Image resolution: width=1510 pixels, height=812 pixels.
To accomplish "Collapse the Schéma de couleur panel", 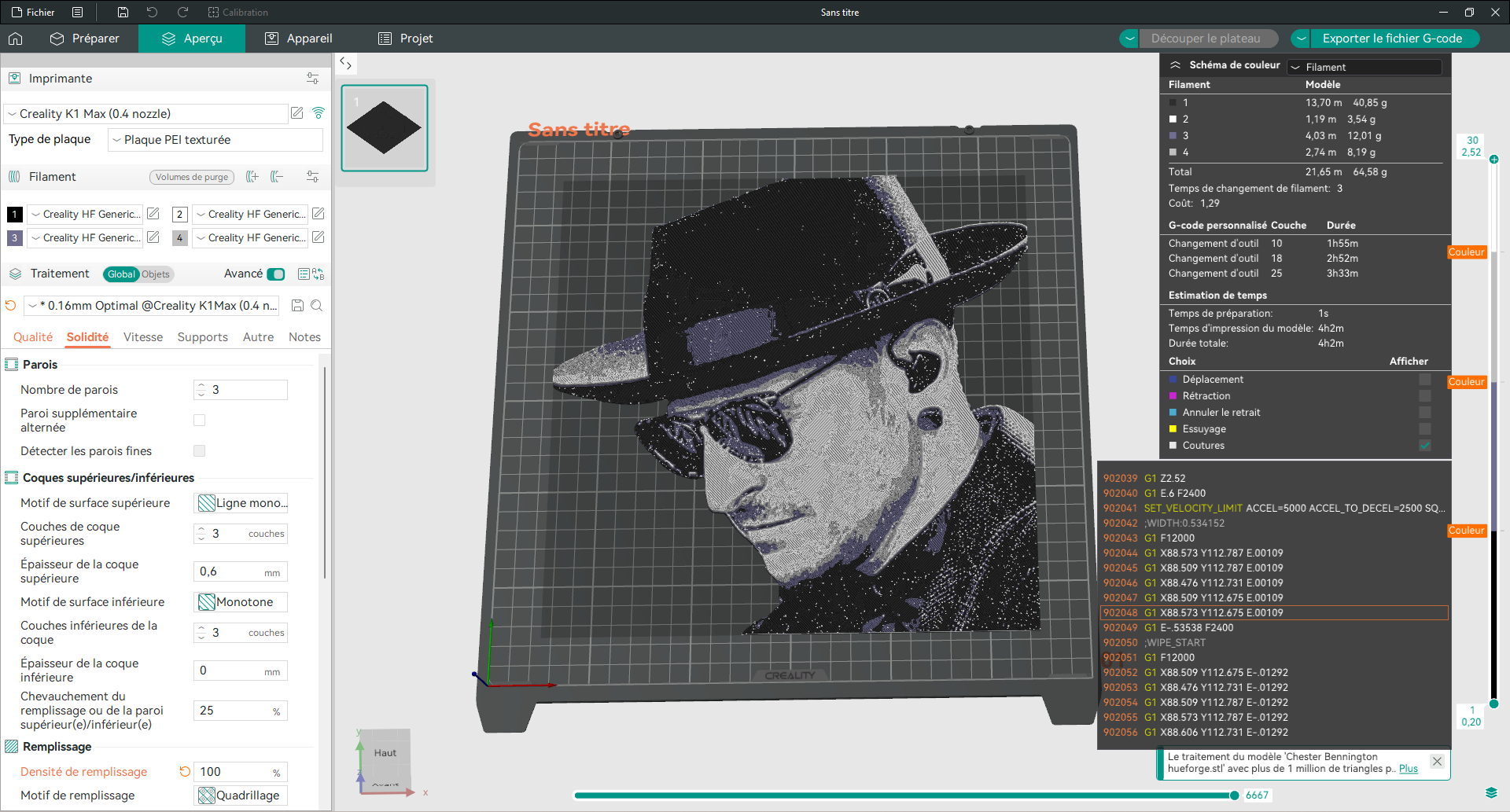I will click(1176, 65).
